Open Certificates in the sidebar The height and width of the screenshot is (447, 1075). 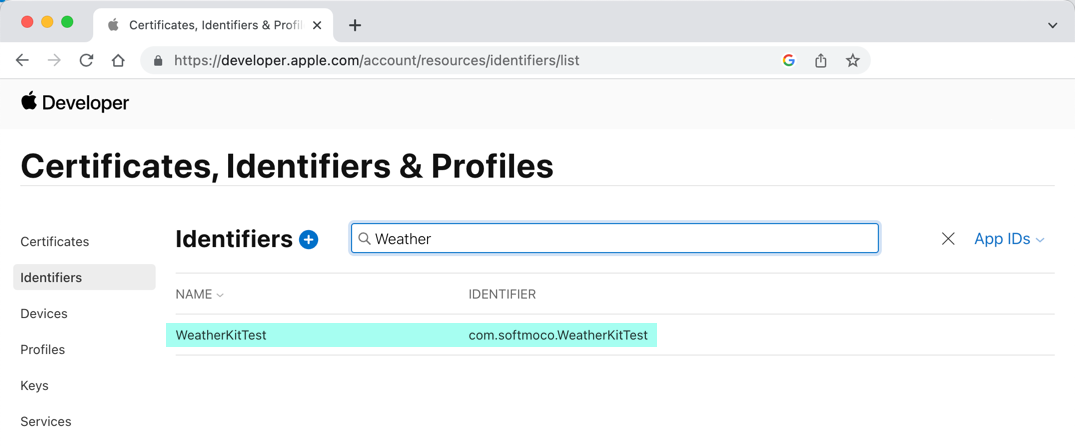point(55,242)
